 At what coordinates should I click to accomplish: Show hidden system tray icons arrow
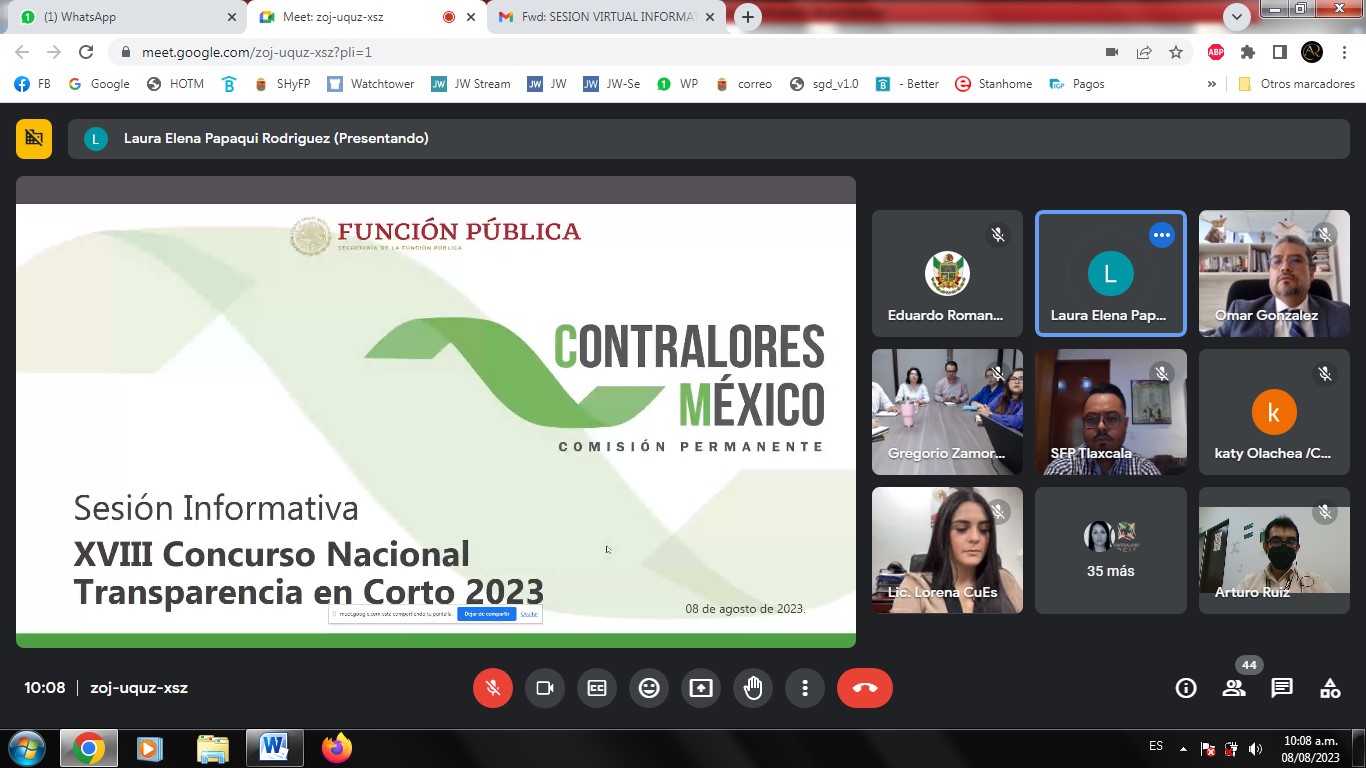1184,748
